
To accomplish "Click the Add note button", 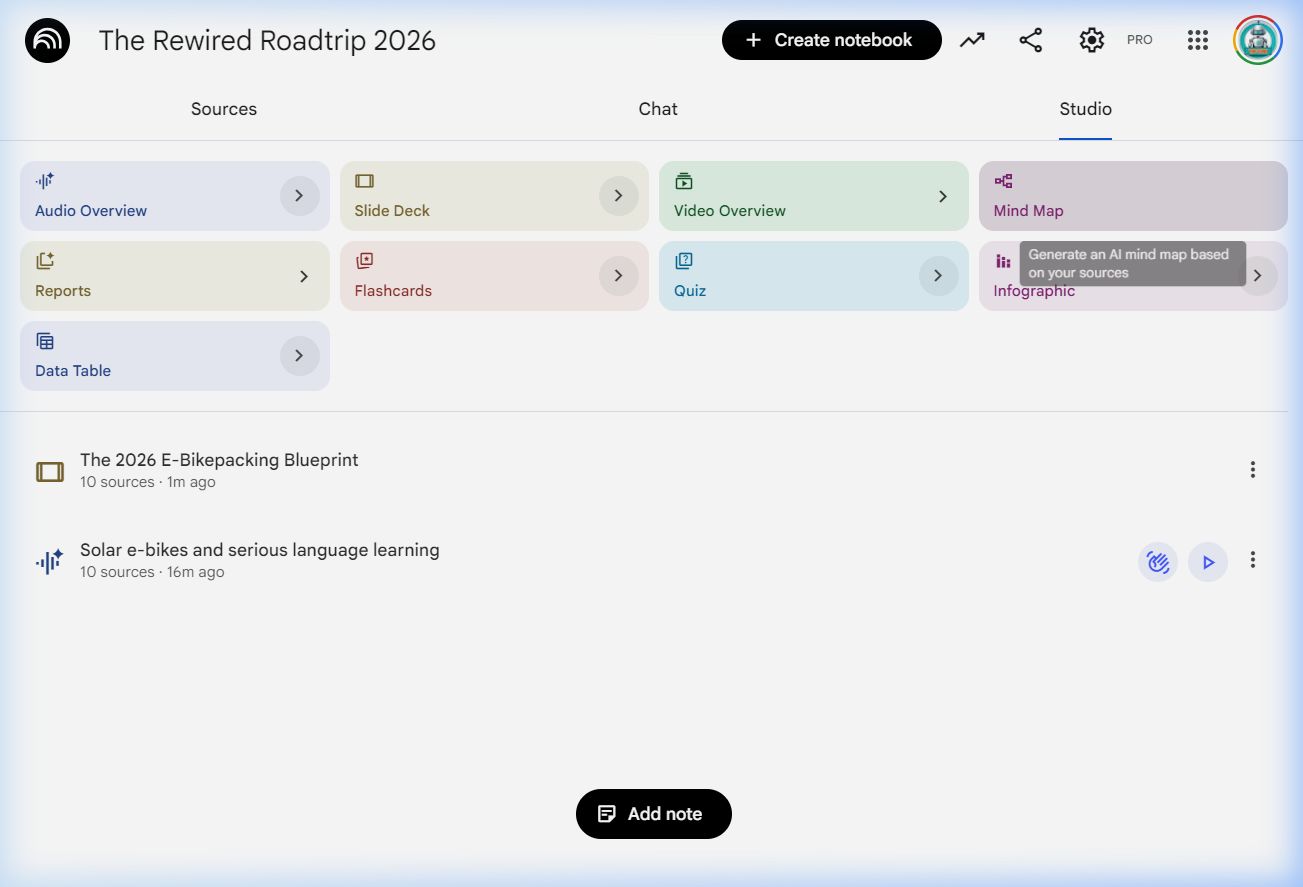I will click(x=653, y=814).
